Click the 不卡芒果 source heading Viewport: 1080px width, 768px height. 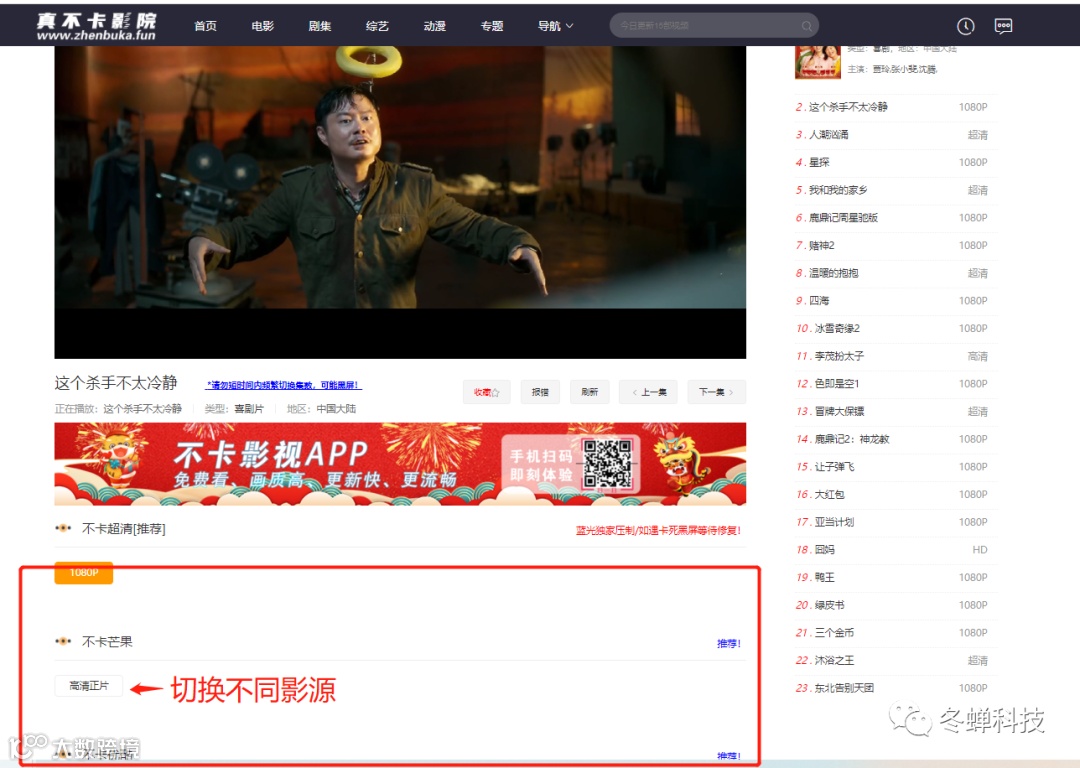(107, 641)
